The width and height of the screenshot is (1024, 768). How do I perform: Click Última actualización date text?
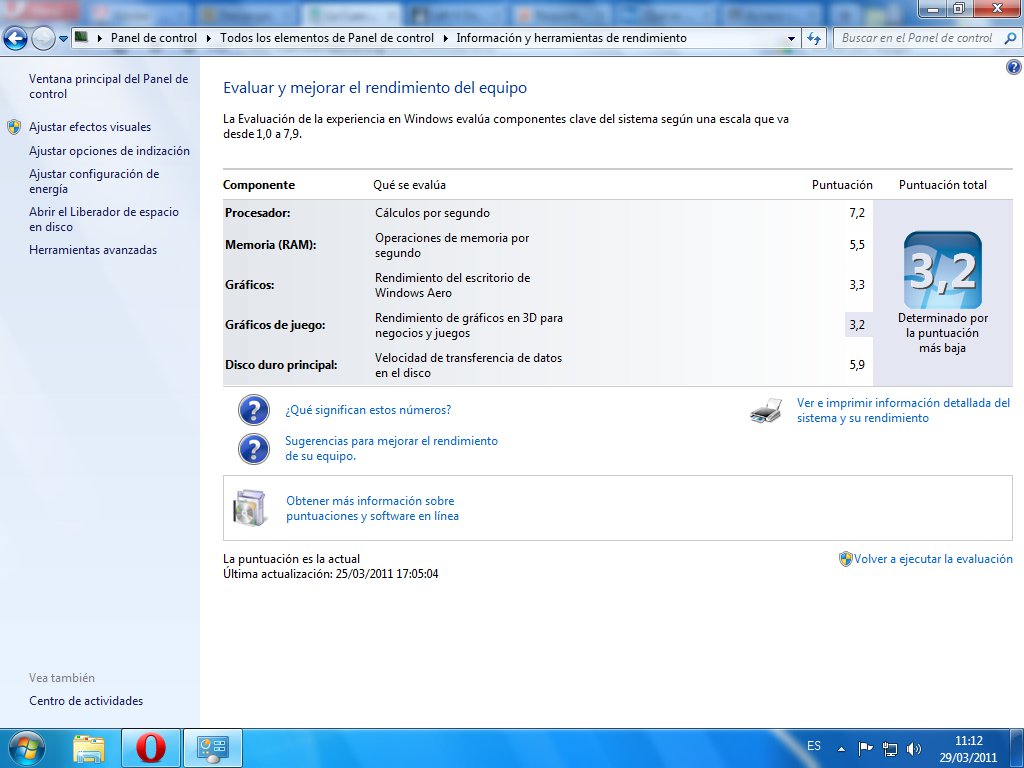tap(330, 574)
